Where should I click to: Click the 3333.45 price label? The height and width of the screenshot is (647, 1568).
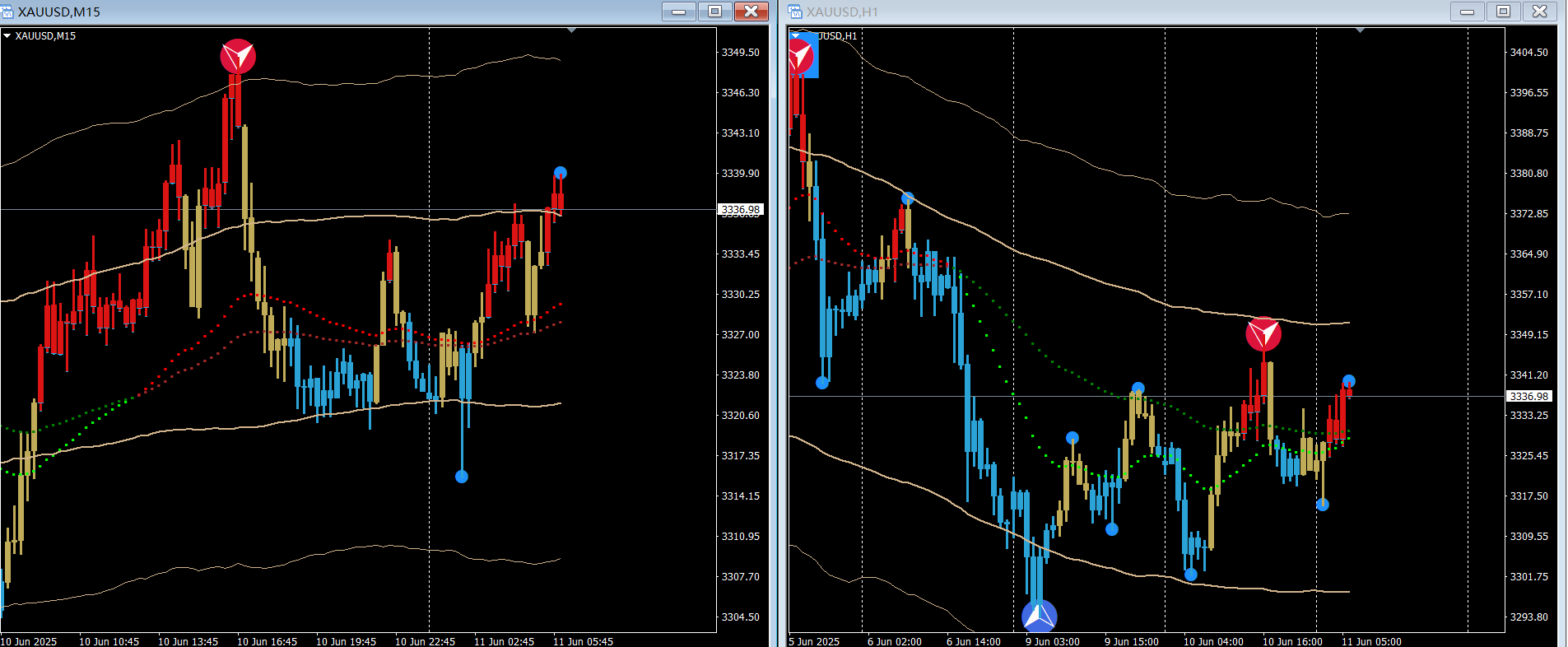point(741,254)
